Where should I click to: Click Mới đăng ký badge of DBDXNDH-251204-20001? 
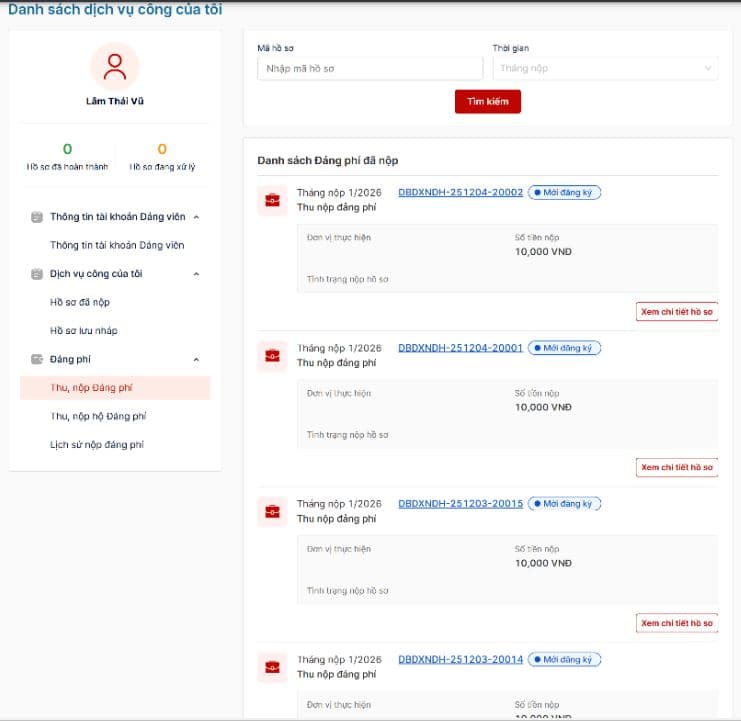pos(564,348)
